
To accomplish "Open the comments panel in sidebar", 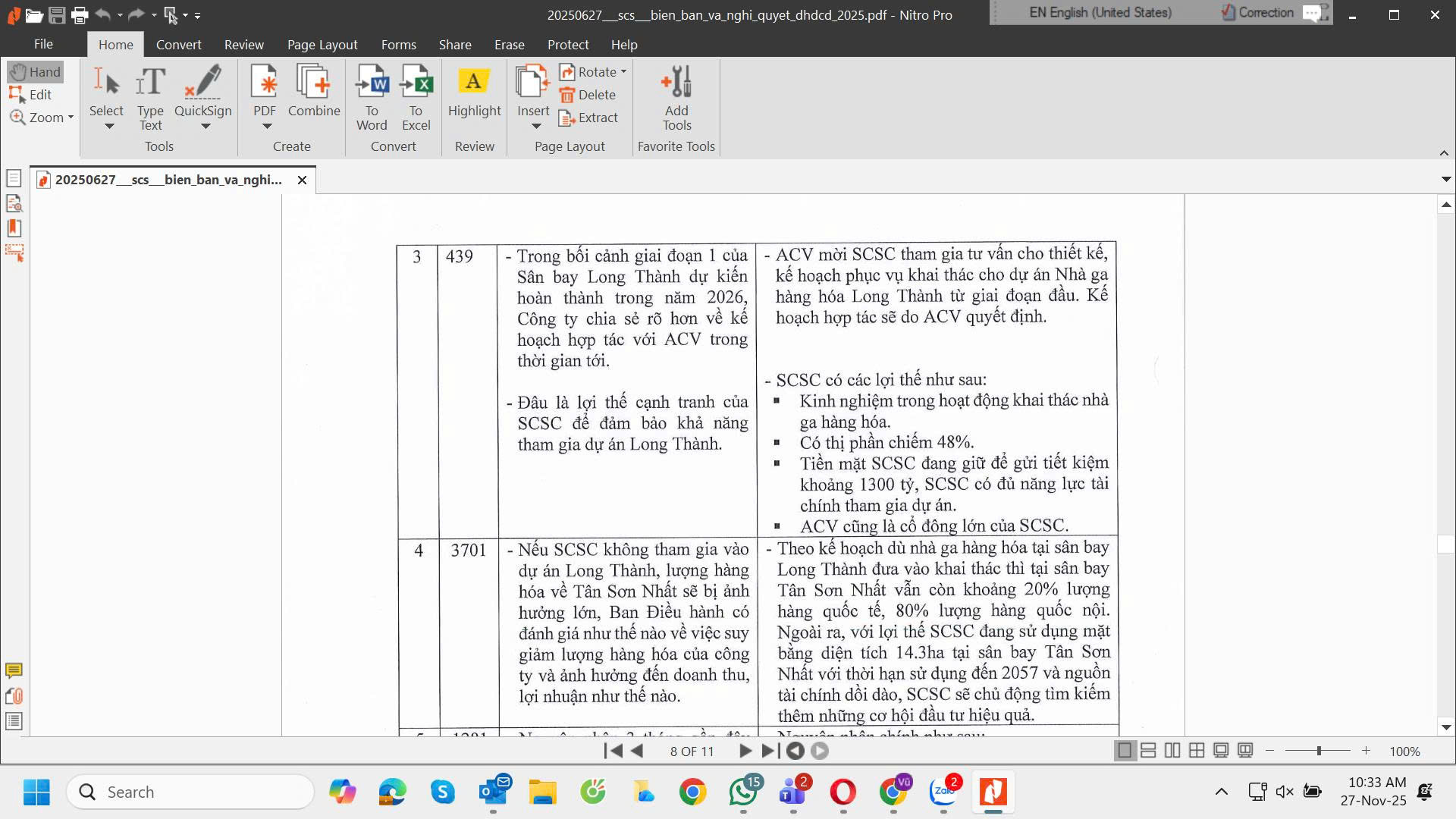I will [x=14, y=671].
